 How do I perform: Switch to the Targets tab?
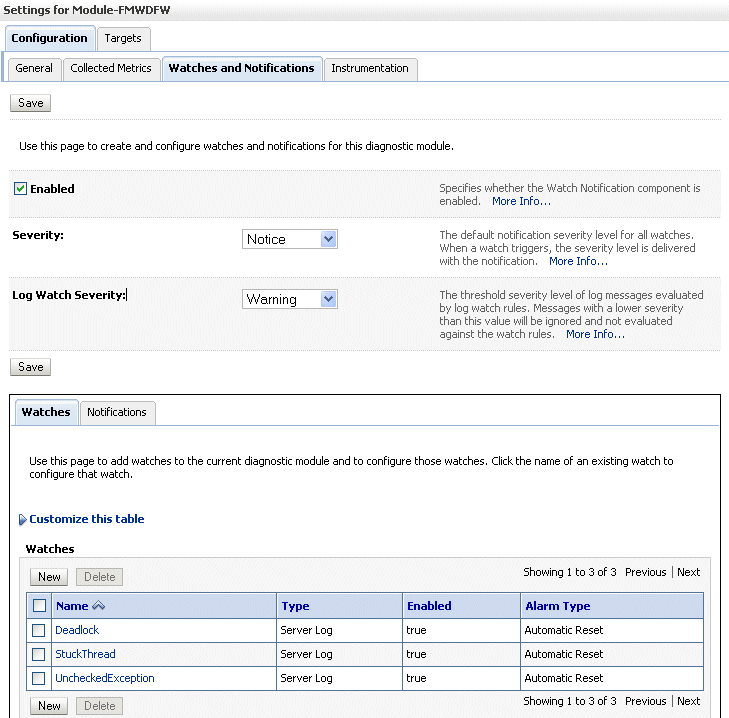tap(123, 38)
